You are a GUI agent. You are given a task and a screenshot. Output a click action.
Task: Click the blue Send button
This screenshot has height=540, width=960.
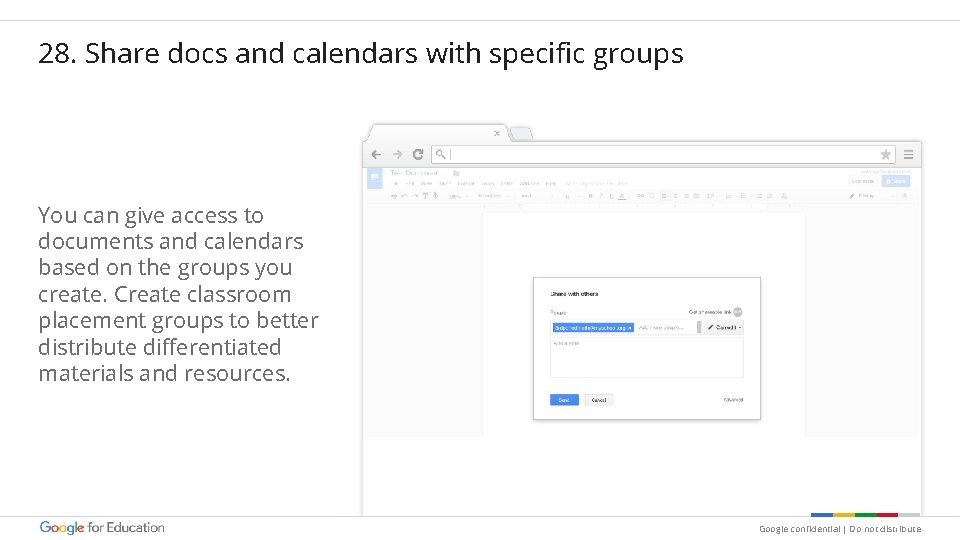click(x=564, y=400)
